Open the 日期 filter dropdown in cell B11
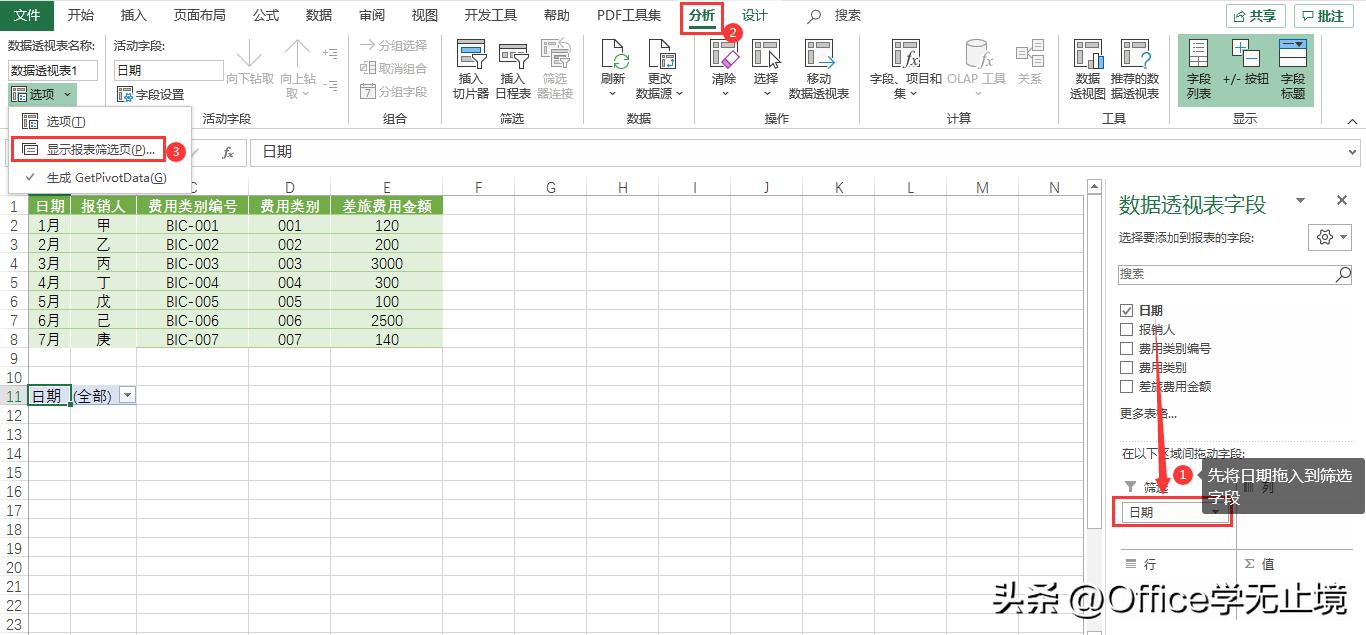The height and width of the screenshot is (635, 1366). tap(127, 395)
